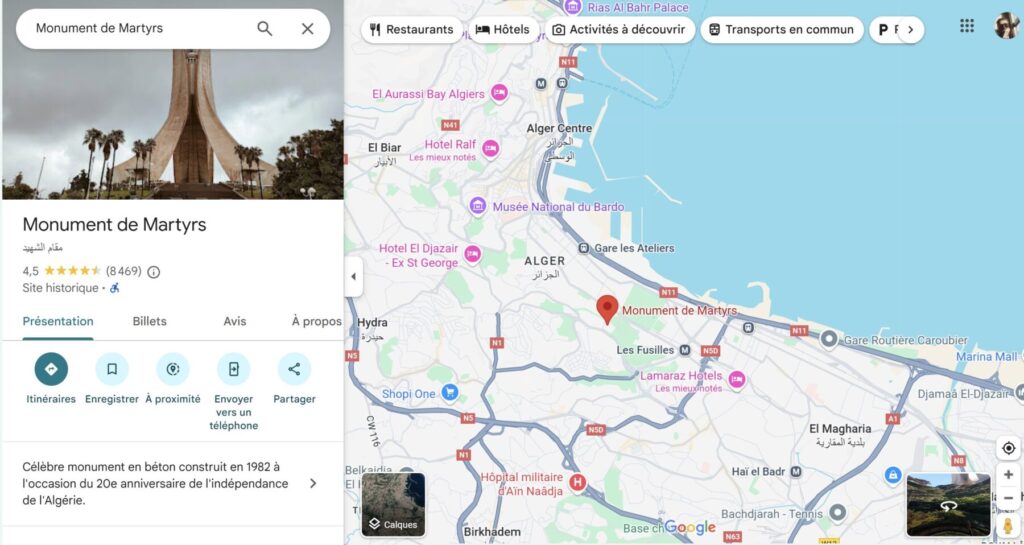
Task: Click the monument photo in the panel
Action: click(173, 124)
